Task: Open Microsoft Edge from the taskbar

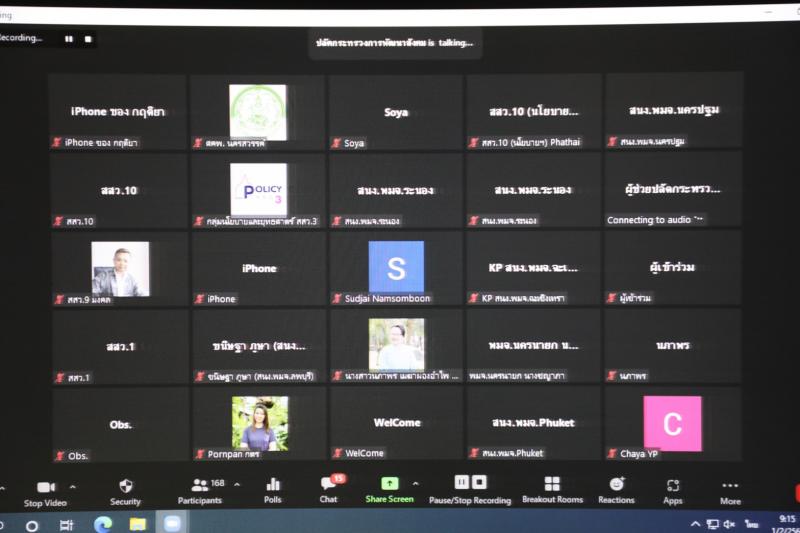Action: pos(103,524)
